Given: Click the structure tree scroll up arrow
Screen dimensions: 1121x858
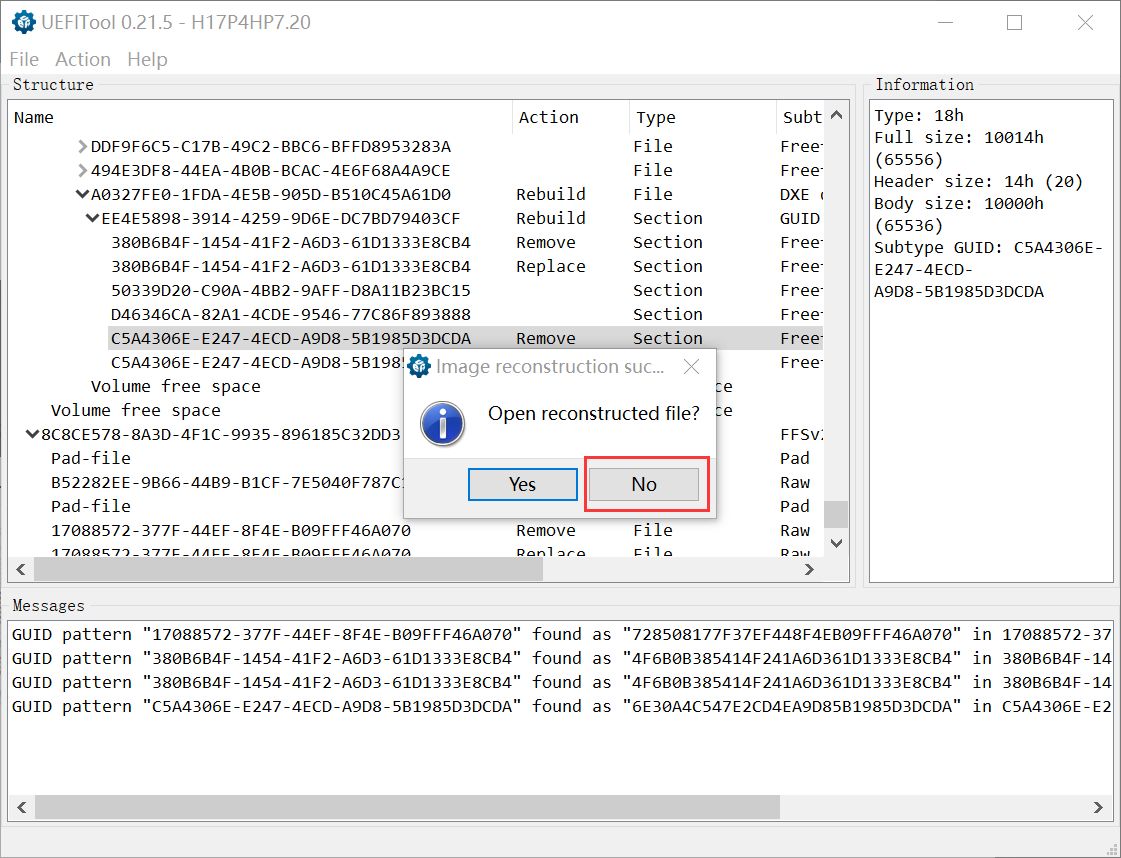Looking at the screenshot, I should click(836, 115).
